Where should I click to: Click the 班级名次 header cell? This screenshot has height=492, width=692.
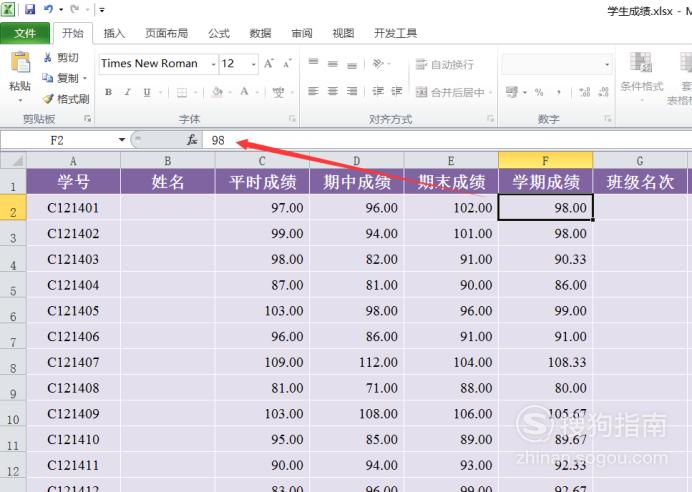[640, 181]
